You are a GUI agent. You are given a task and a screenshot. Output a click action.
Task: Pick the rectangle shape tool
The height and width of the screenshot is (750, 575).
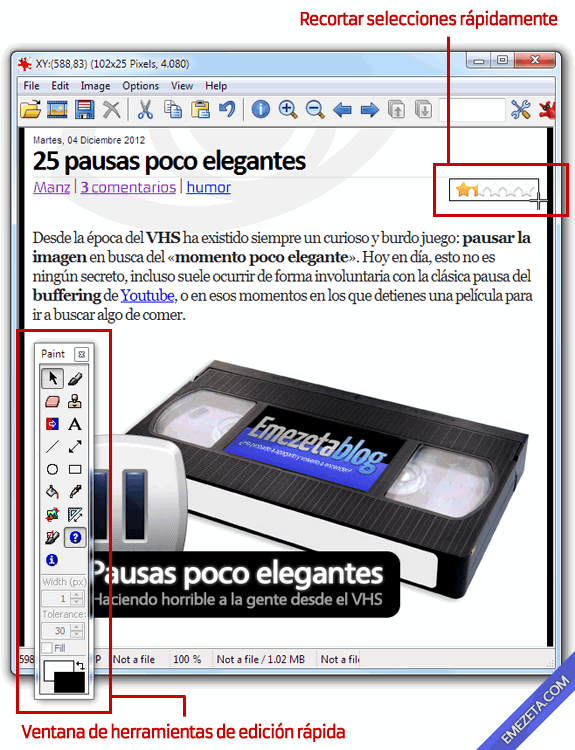(x=75, y=469)
